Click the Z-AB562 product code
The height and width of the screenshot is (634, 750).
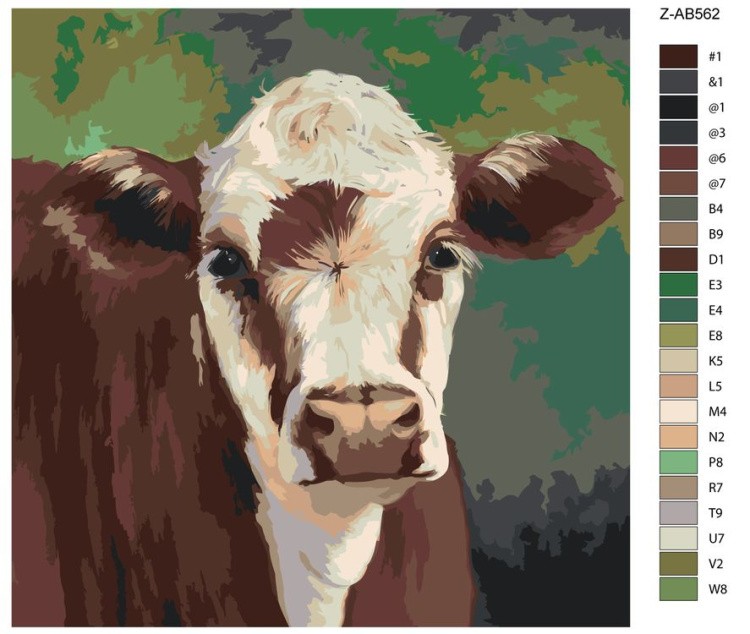tap(689, 14)
